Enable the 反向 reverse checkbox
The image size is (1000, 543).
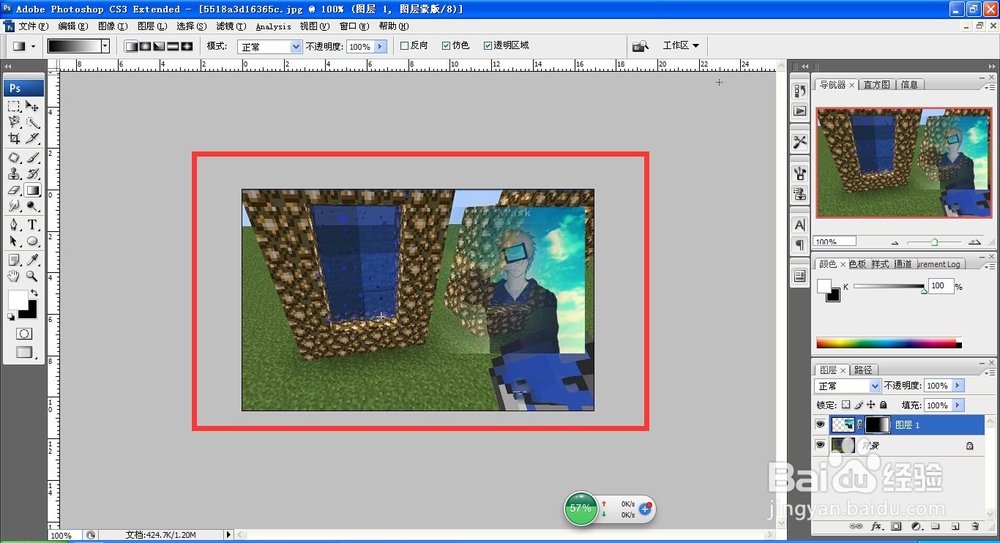click(x=404, y=45)
